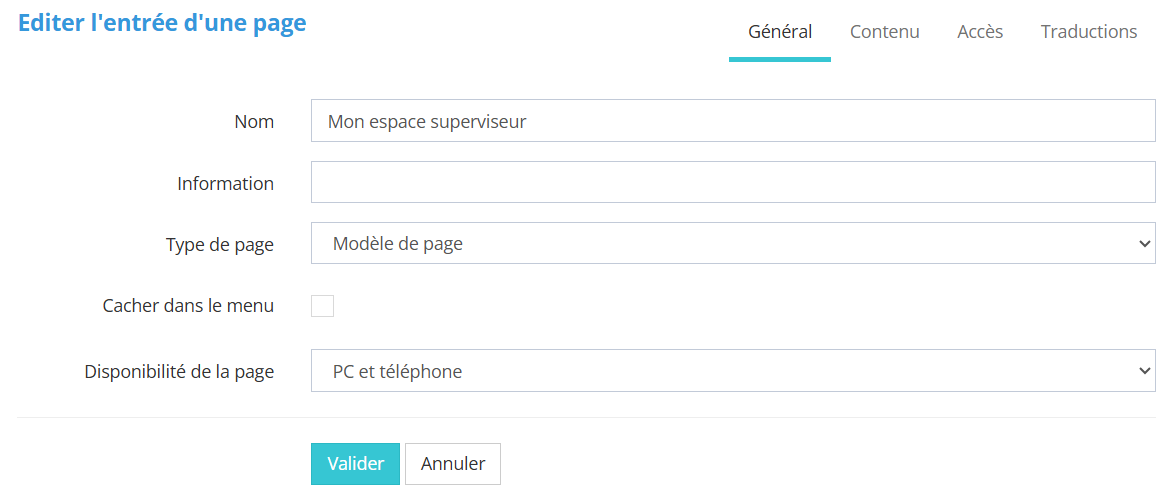This screenshot has width=1171, height=492.
Task: Click the Information field label
Action: pos(225,184)
